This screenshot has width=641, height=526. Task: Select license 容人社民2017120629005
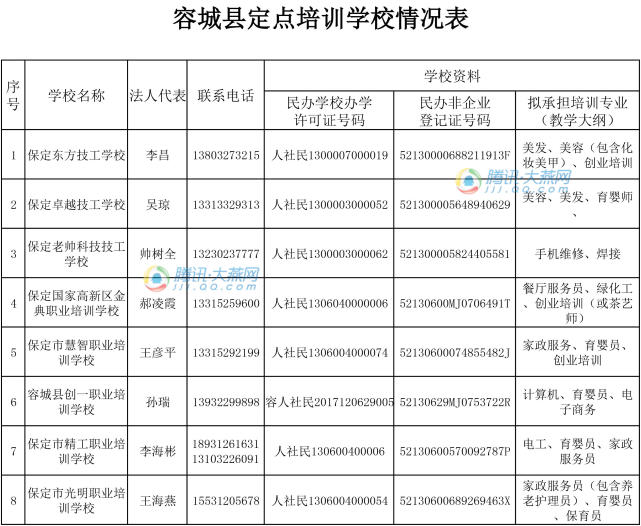tap(330, 402)
